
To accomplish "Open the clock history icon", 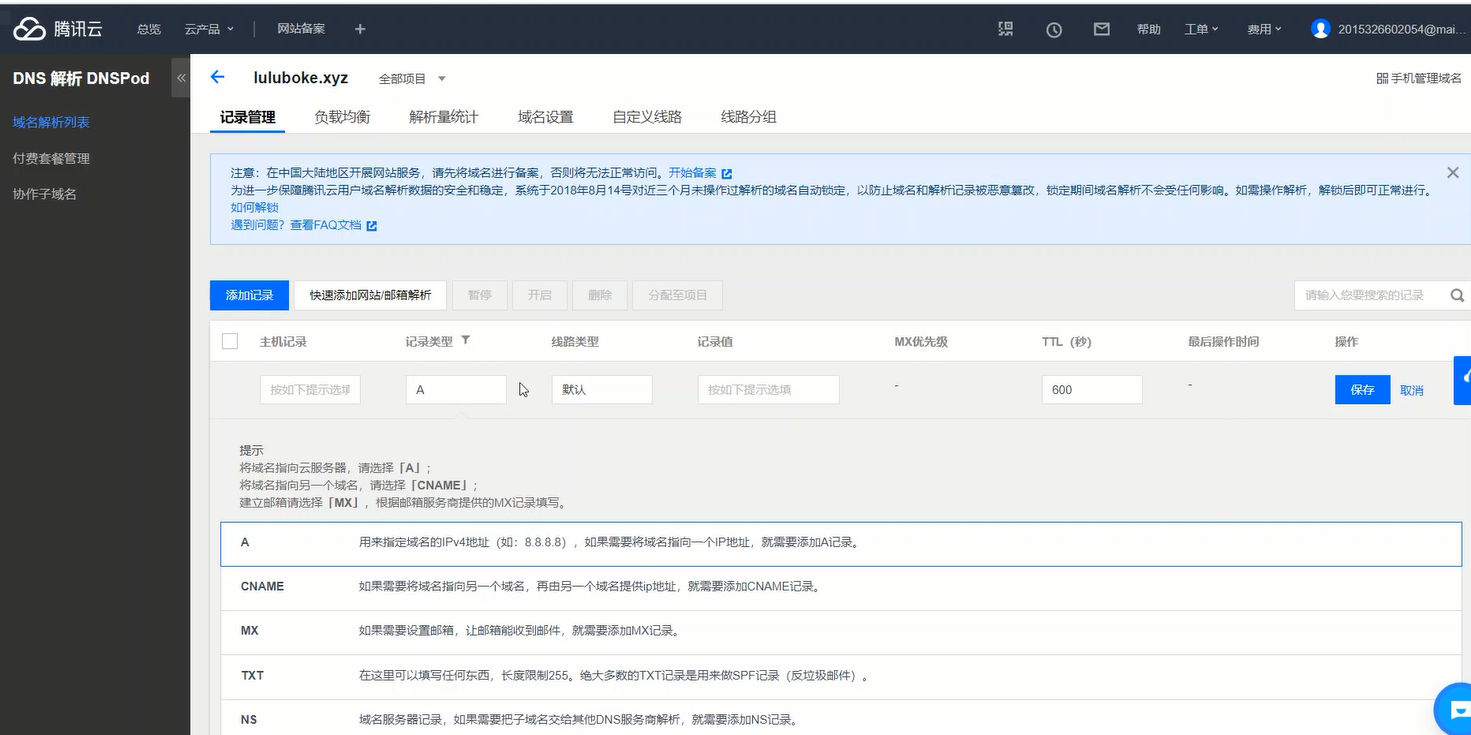I will coord(1054,30).
